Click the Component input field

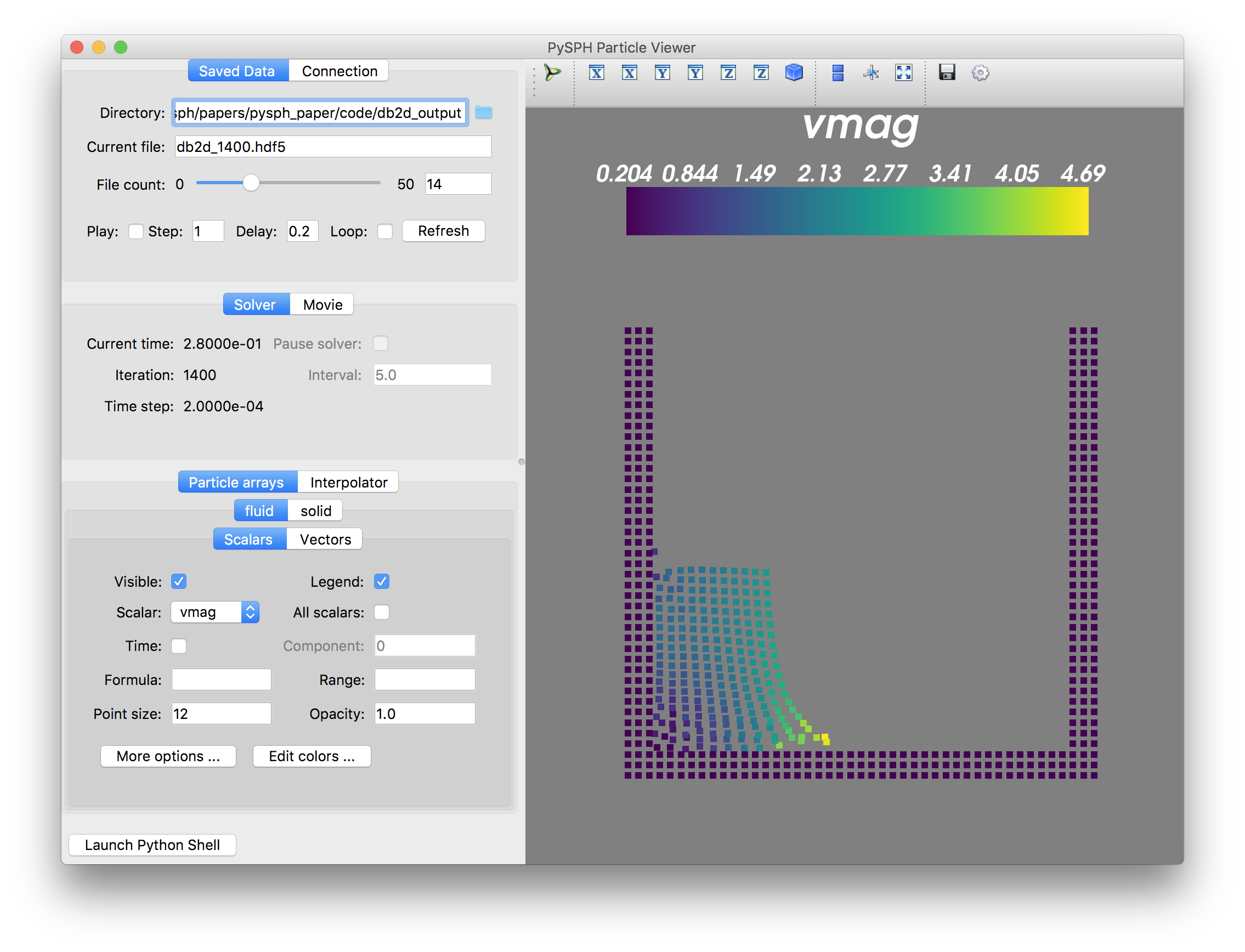[425, 646]
